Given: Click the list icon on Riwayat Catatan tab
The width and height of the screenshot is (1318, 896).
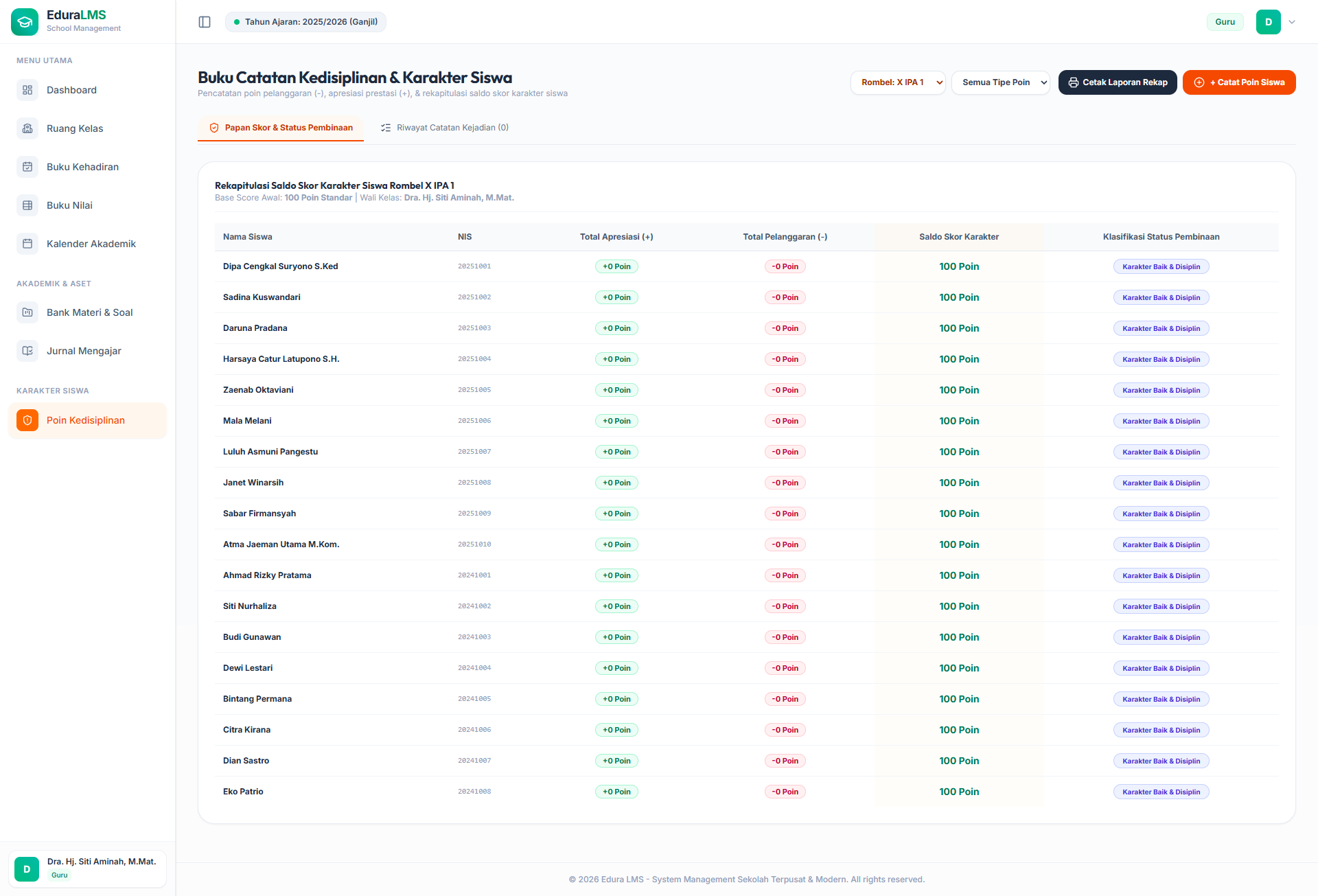Looking at the screenshot, I should tap(386, 128).
